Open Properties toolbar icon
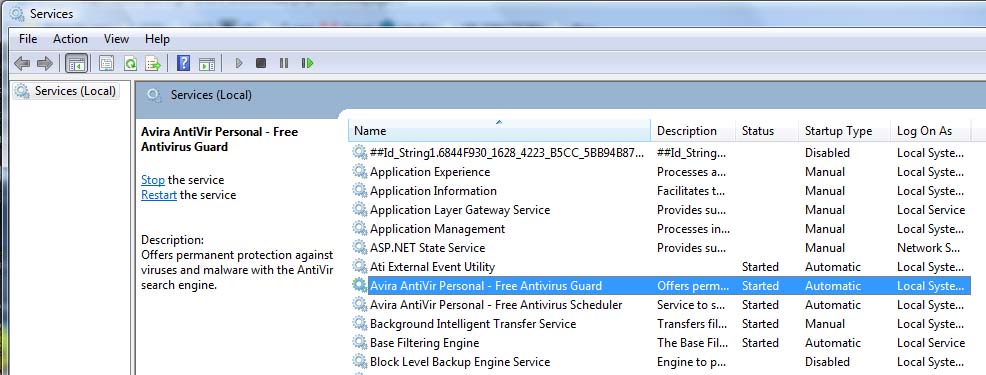Viewport: 986px width, 375px height. click(x=106, y=63)
